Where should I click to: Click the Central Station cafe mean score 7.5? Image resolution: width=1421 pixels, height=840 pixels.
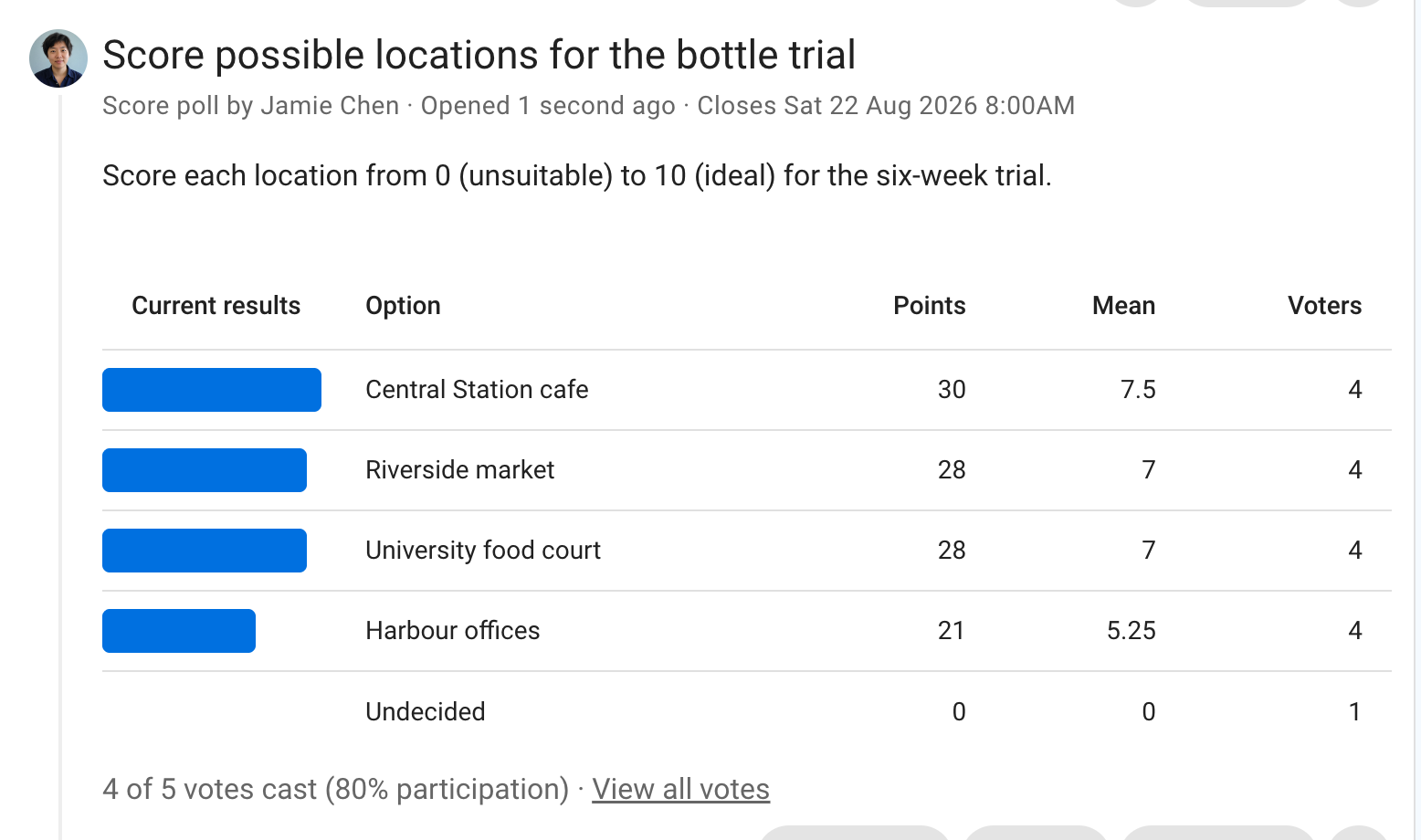1138,390
